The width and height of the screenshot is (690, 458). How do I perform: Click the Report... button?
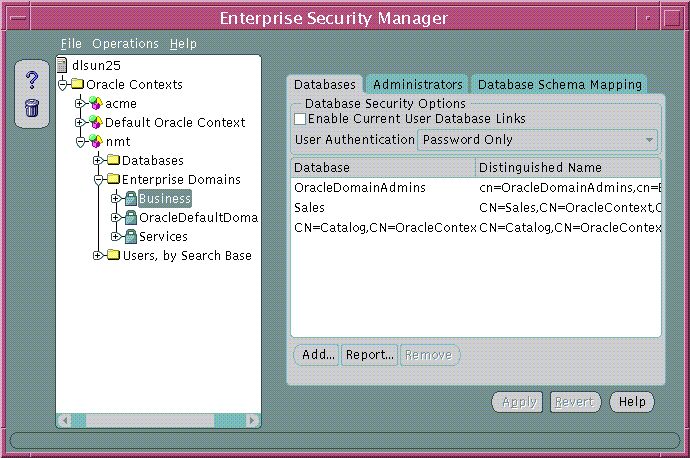coord(369,355)
